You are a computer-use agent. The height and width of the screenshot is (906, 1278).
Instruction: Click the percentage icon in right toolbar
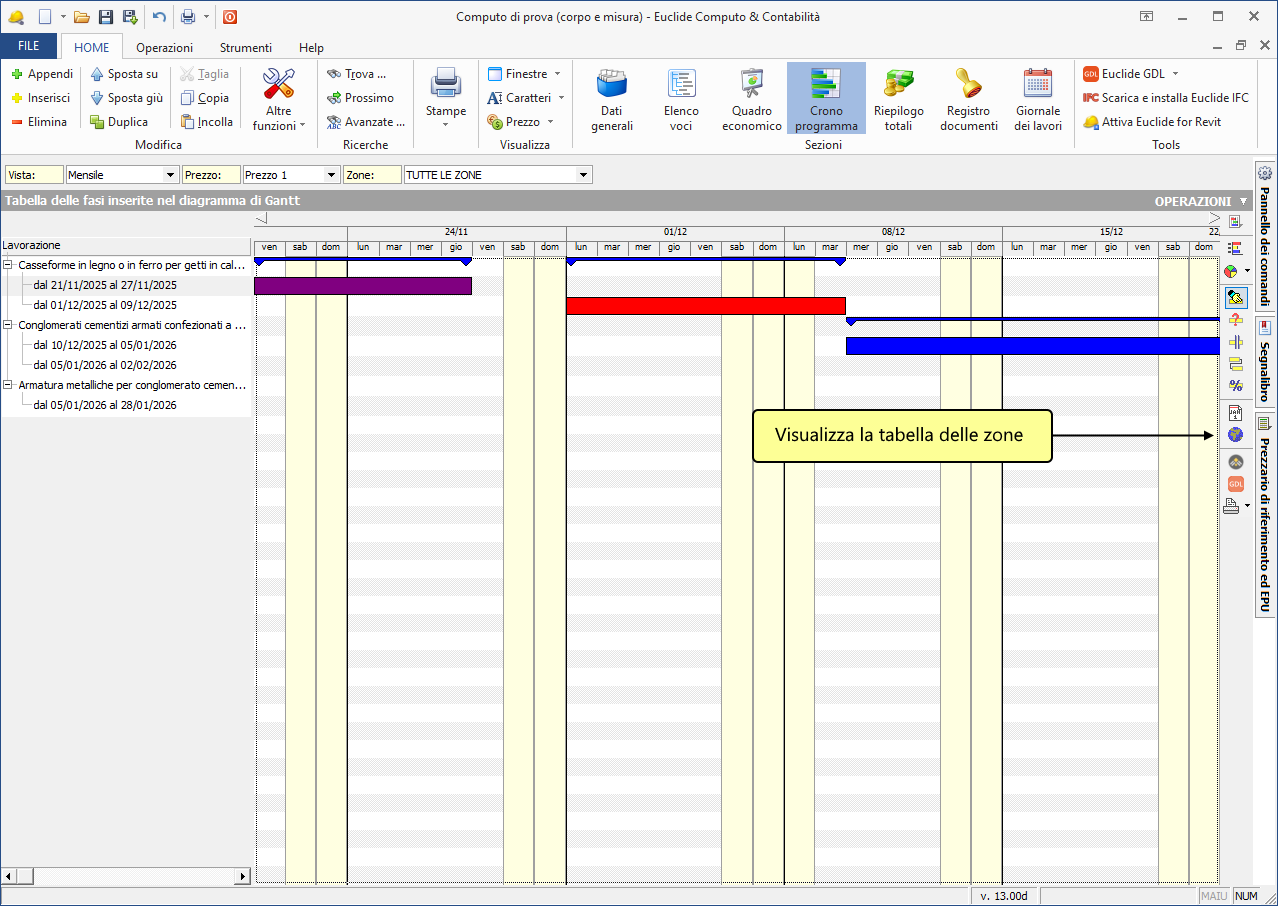(1235, 386)
